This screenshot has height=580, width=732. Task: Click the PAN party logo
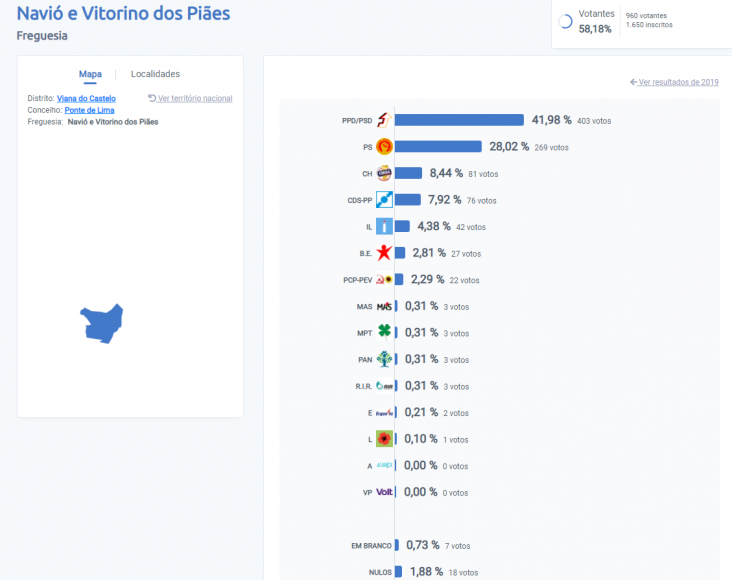383,359
